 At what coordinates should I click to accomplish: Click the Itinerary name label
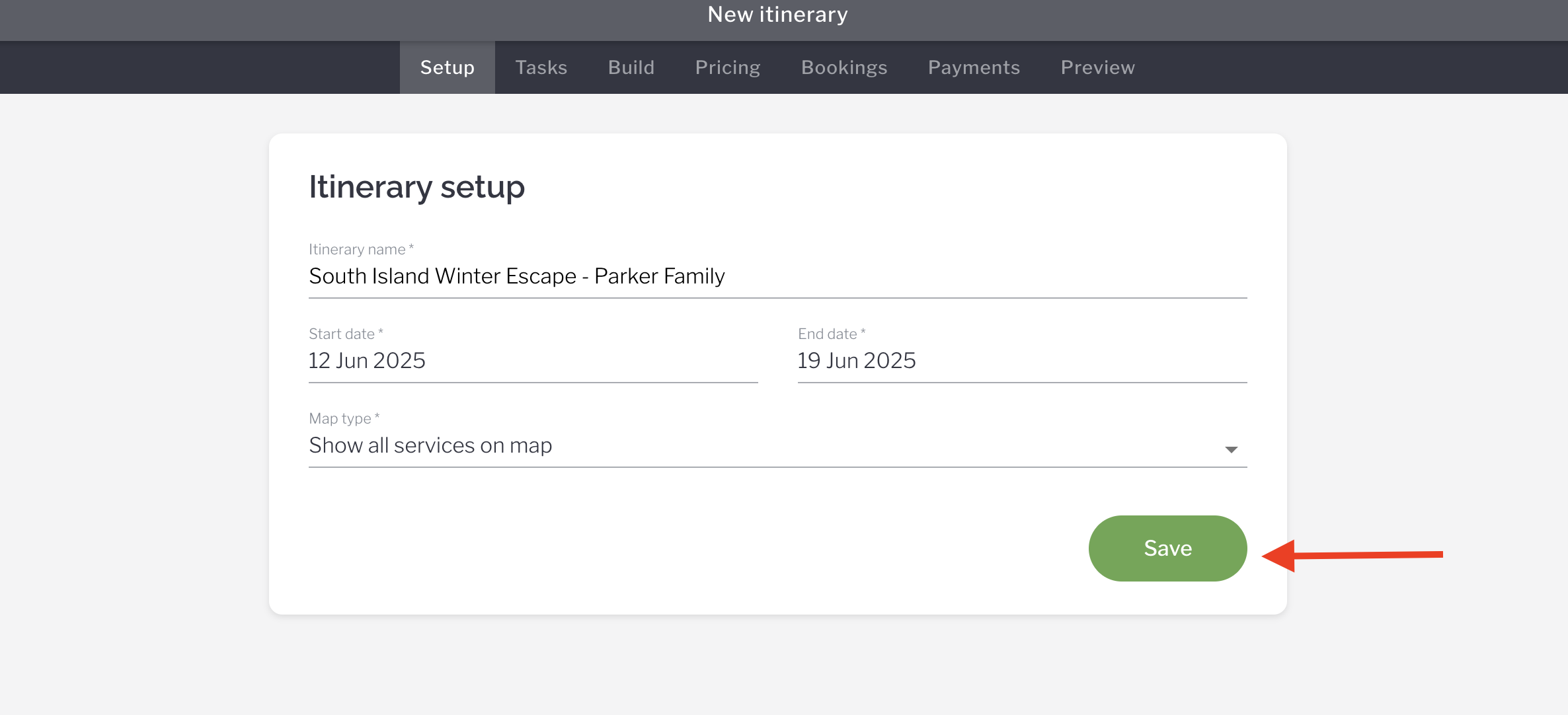pos(360,249)
